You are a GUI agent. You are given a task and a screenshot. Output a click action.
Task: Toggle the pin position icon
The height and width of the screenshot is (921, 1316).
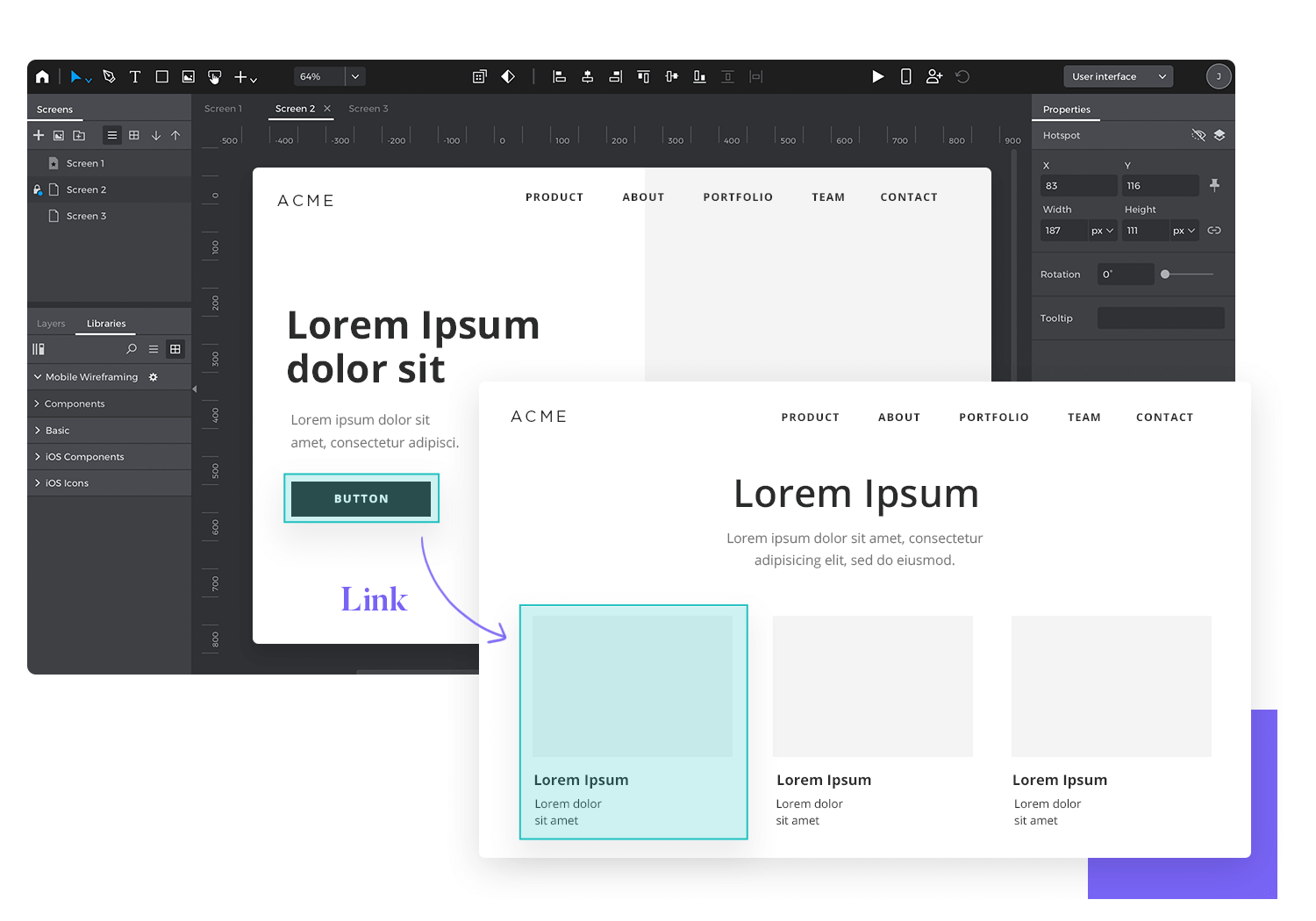[1214, 185]
